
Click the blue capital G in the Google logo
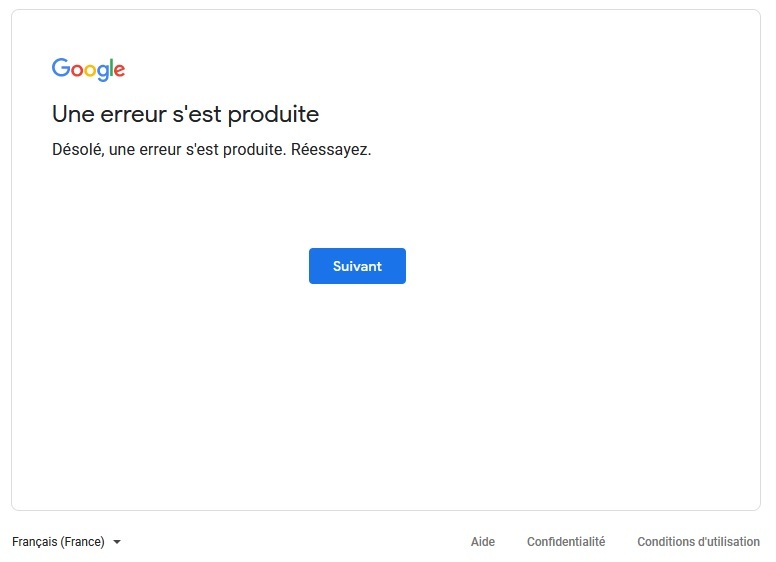61,68
